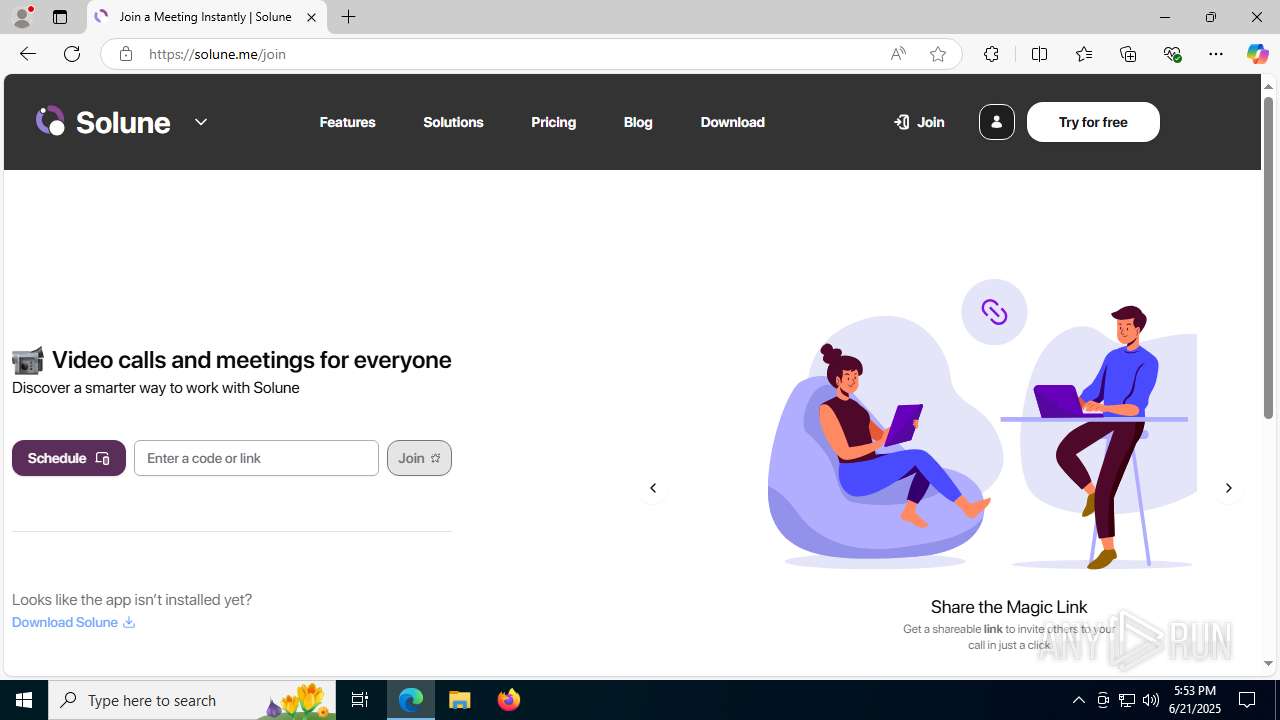The image size is (1280, 720).
Task: Open the Copilot sidebar icon
Action: [1257, 54]
